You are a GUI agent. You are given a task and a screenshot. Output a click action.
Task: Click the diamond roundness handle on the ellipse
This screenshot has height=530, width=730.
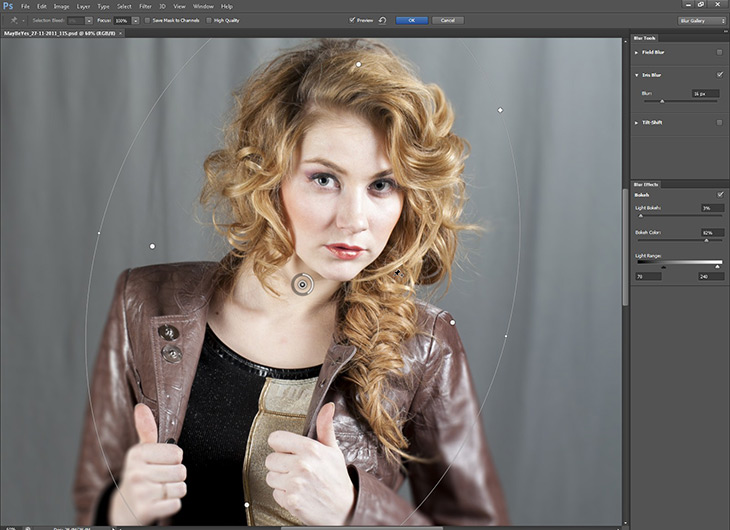click(500, 110)
